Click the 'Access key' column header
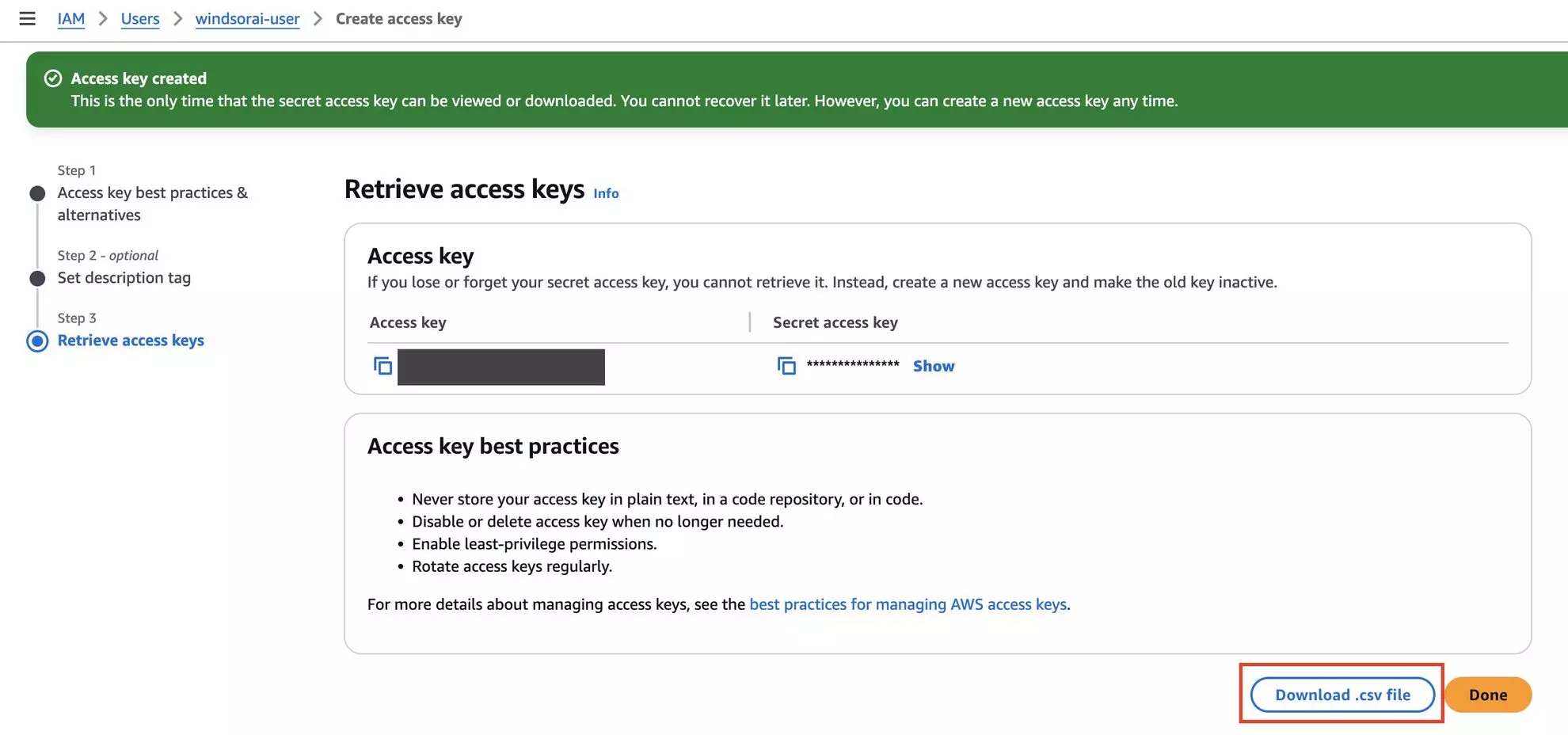 click(408, 322)
